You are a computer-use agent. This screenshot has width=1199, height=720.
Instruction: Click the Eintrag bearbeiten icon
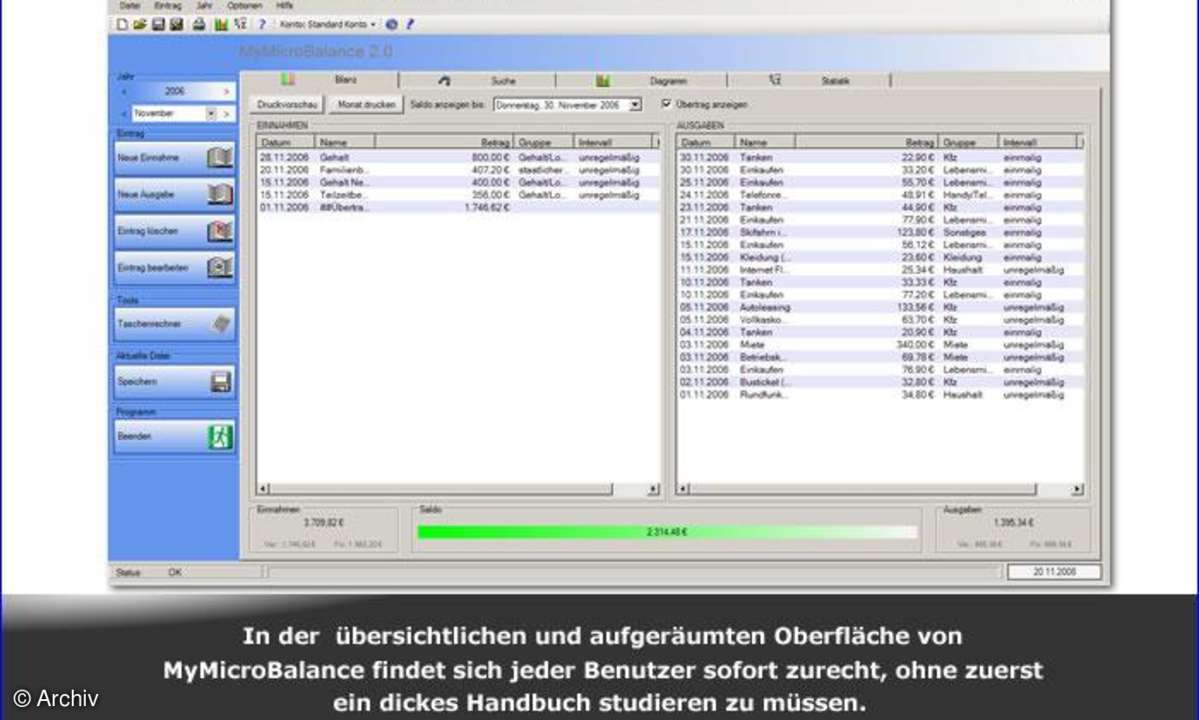pos(219,268)
